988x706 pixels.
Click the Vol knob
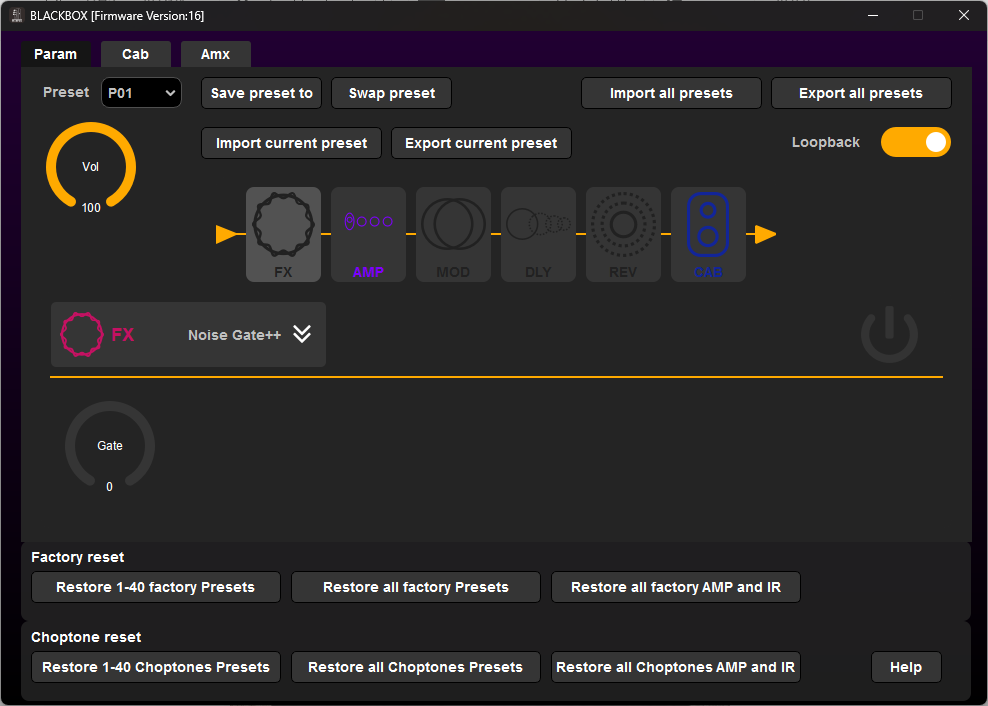click(91, 166)
